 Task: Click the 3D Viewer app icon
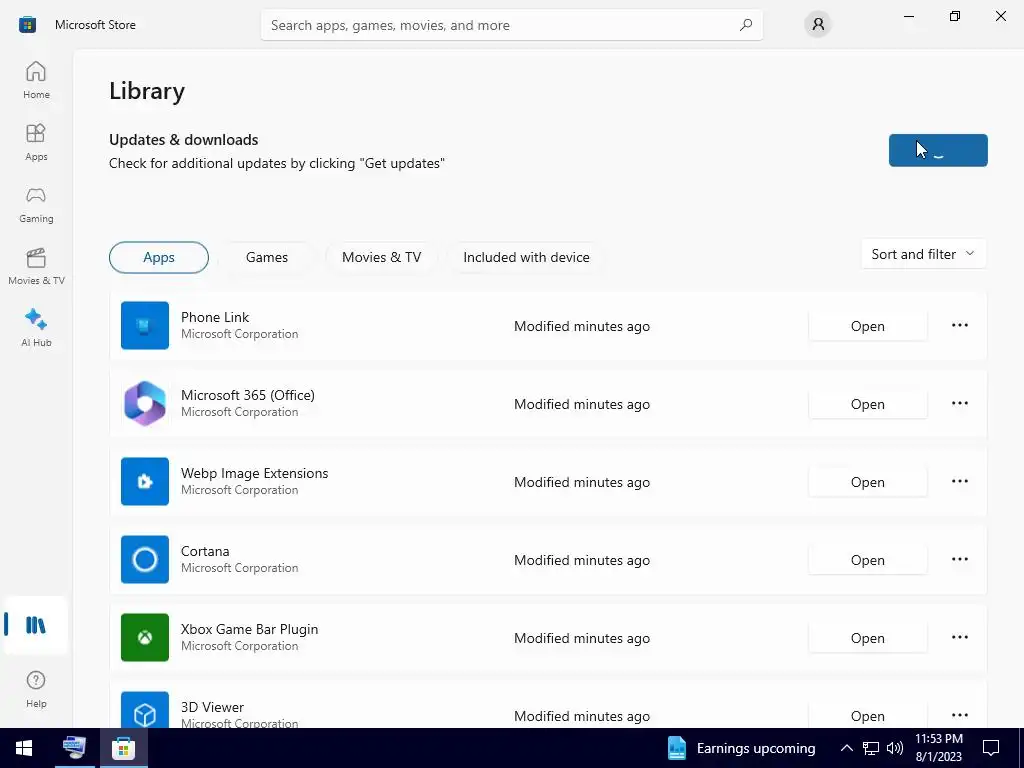coord(145,711)
